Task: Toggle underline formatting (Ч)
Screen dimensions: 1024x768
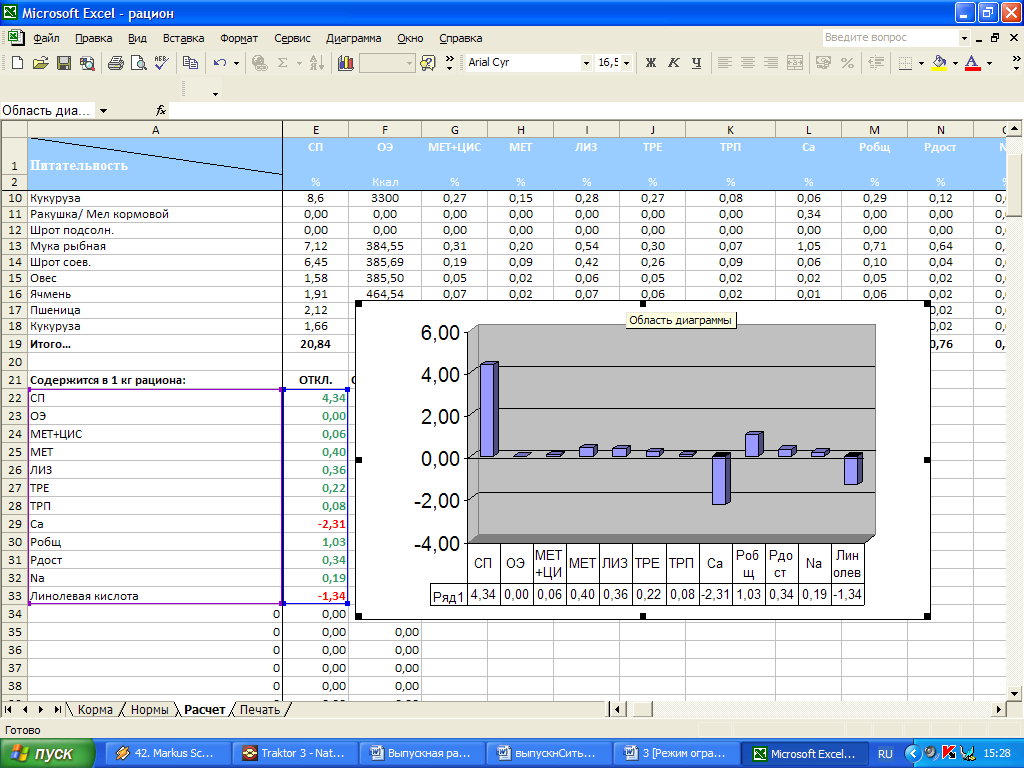Action: [697, 63]
